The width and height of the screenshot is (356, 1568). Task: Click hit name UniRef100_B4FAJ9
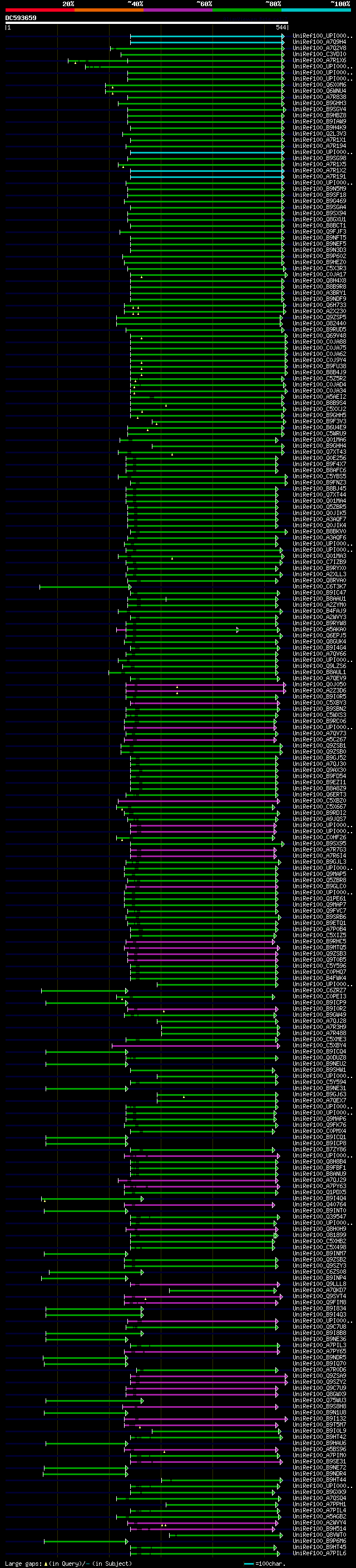[x=319, y=611]
